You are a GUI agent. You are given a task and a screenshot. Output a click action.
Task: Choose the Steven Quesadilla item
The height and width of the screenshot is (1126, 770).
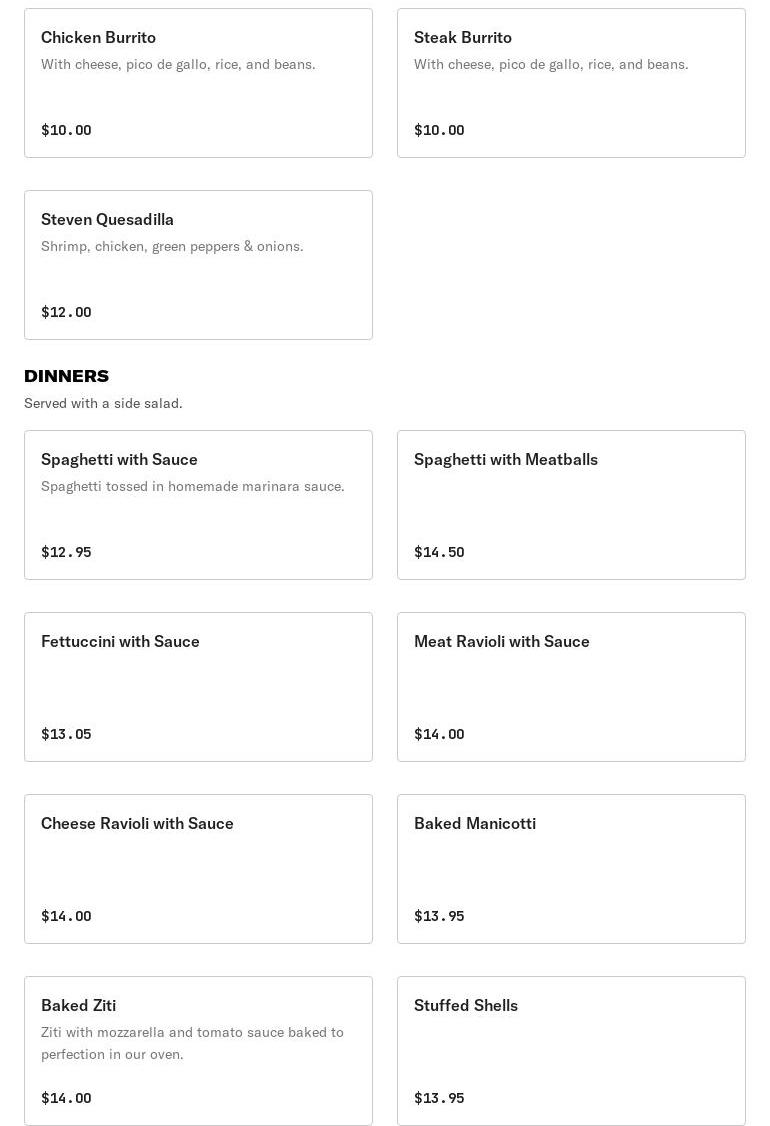click(198, 265)
